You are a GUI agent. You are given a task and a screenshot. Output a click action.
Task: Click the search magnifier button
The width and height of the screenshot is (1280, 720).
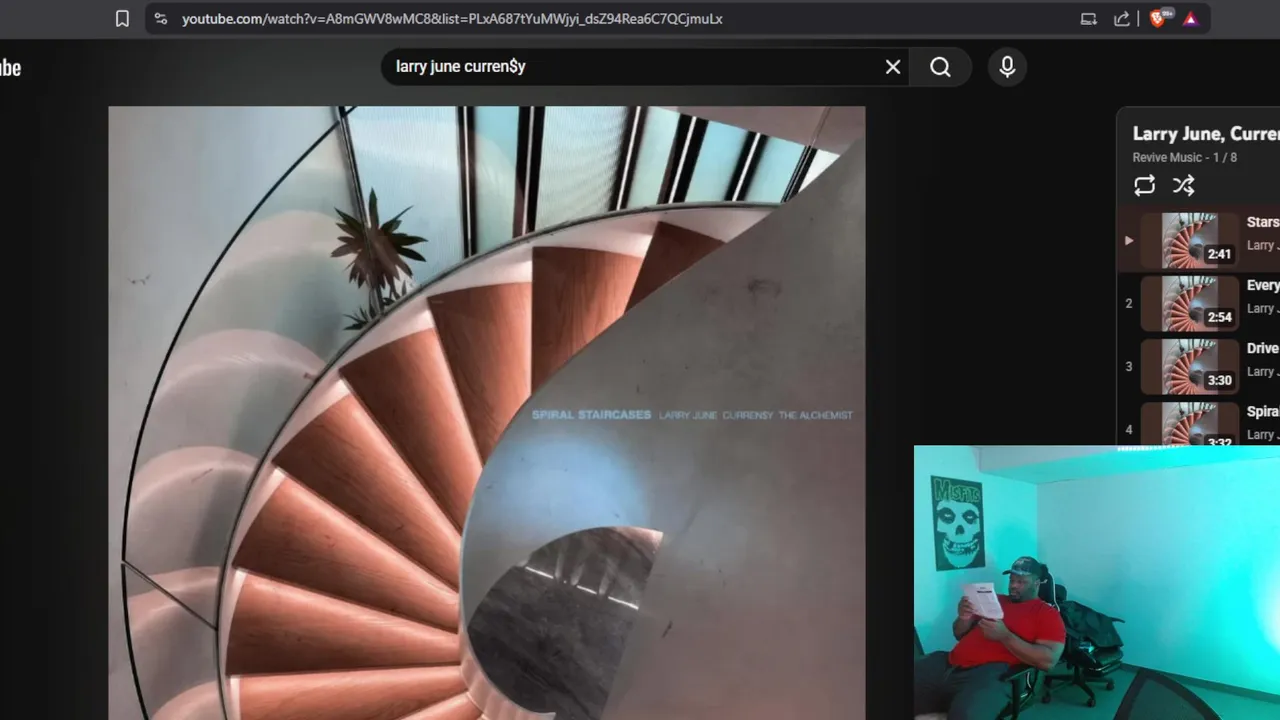pyautogui.click(x=941, y=67)
